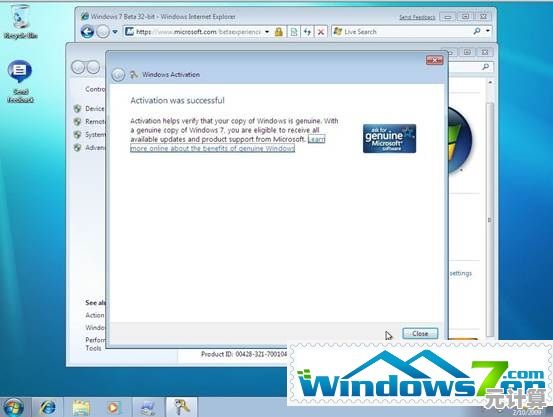Click Device Manager link in Control Panel sidebar
This screenshot has height=417, width=553.
click(95, 109)
